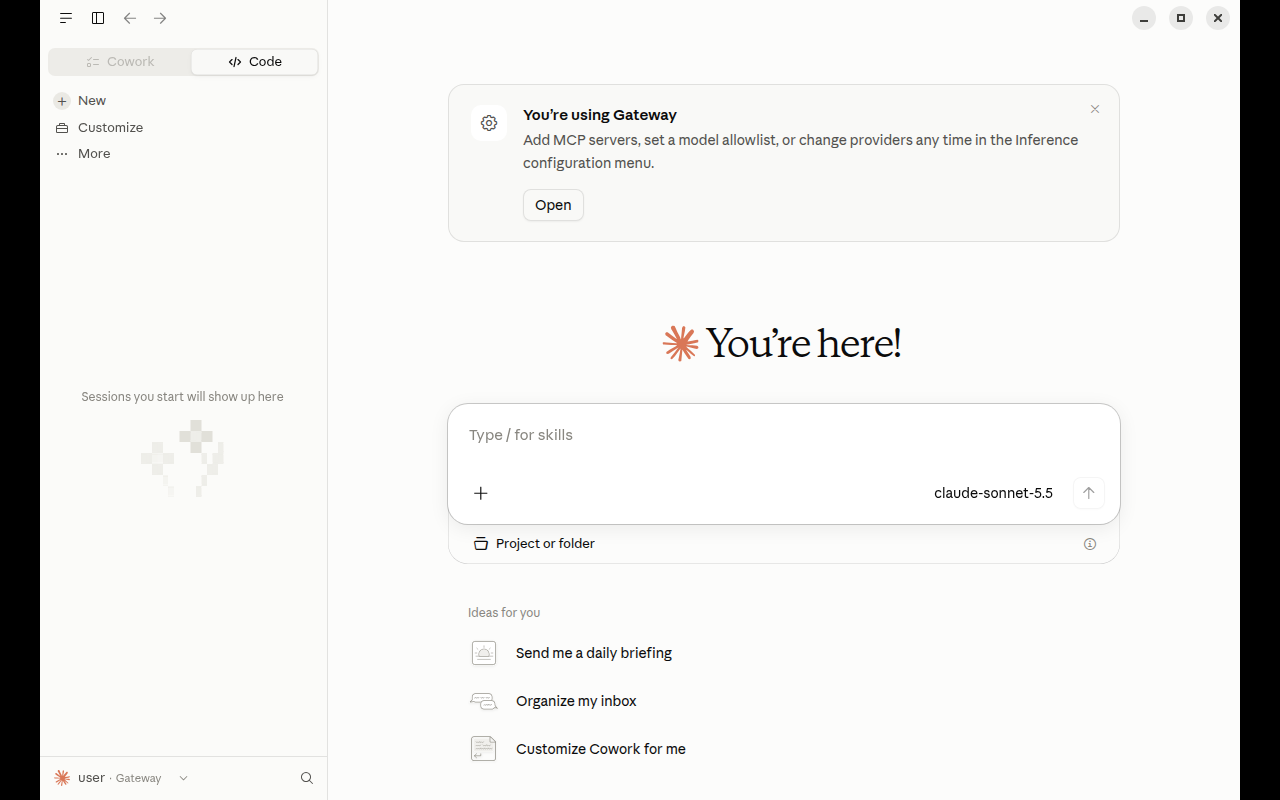The width and height of the screenshot is (1280, 800).
Task: Maximize the application window
Action: 1181,18
